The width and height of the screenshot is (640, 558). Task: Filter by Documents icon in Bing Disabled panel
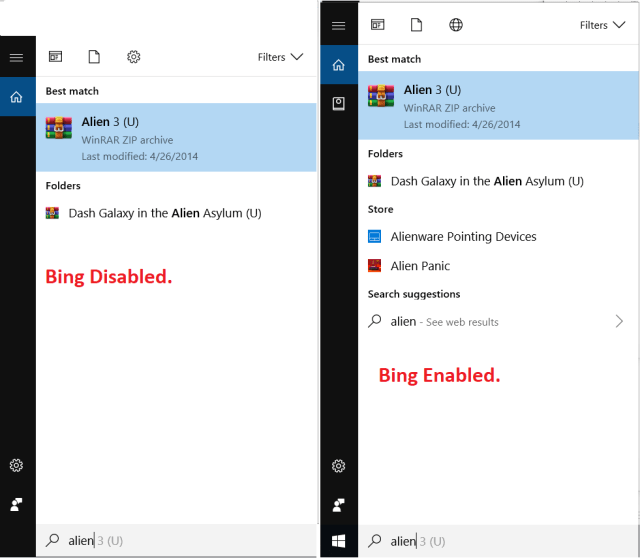coord(94,56)
